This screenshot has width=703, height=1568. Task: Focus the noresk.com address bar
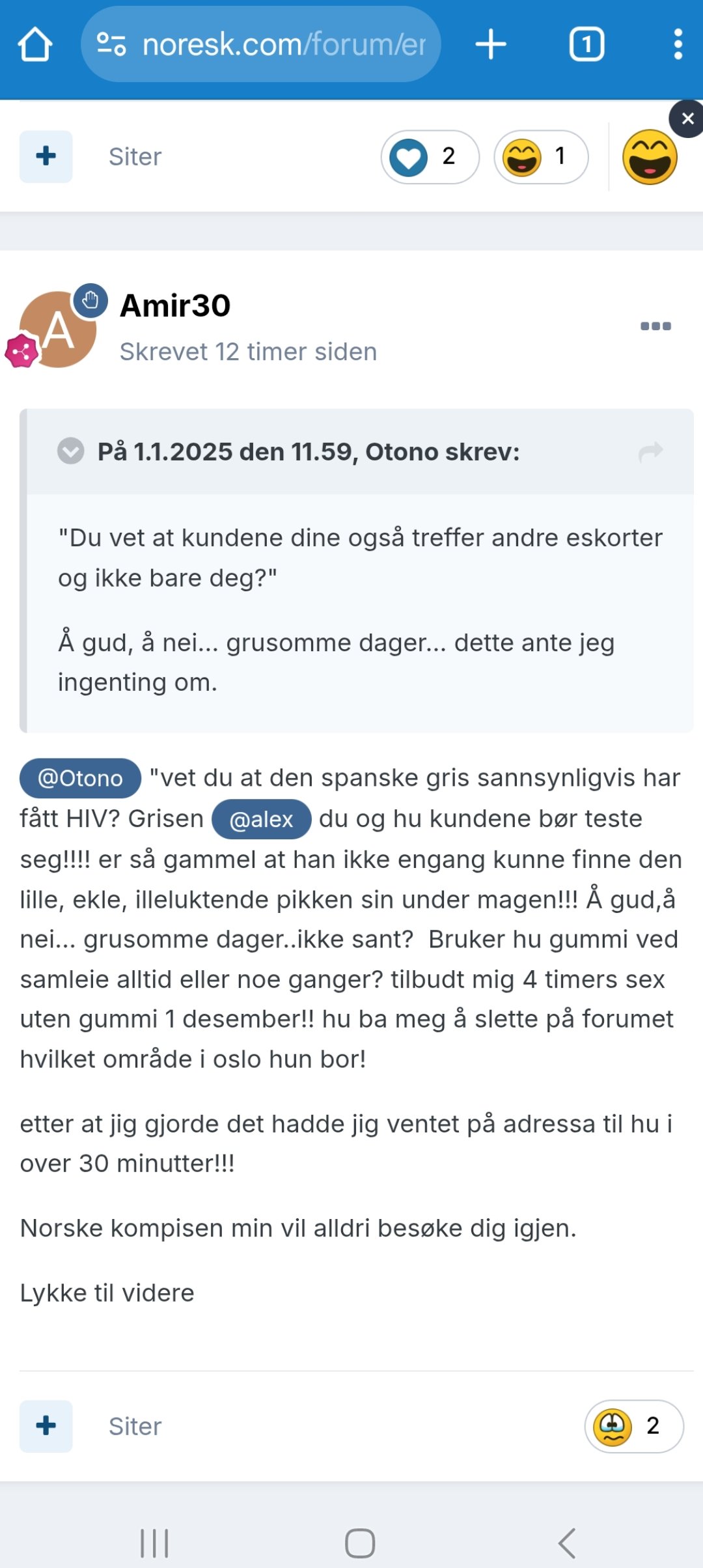click(261, 44)
